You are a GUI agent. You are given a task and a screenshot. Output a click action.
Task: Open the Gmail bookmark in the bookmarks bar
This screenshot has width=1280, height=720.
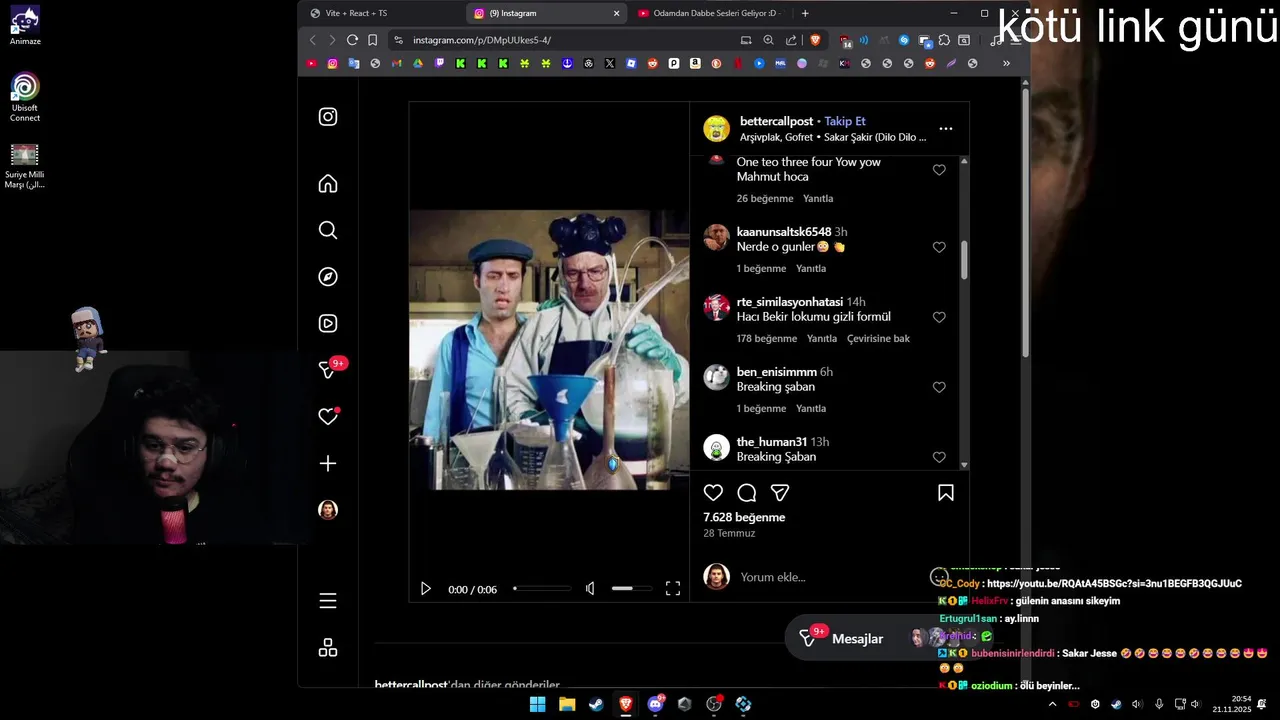397,63
